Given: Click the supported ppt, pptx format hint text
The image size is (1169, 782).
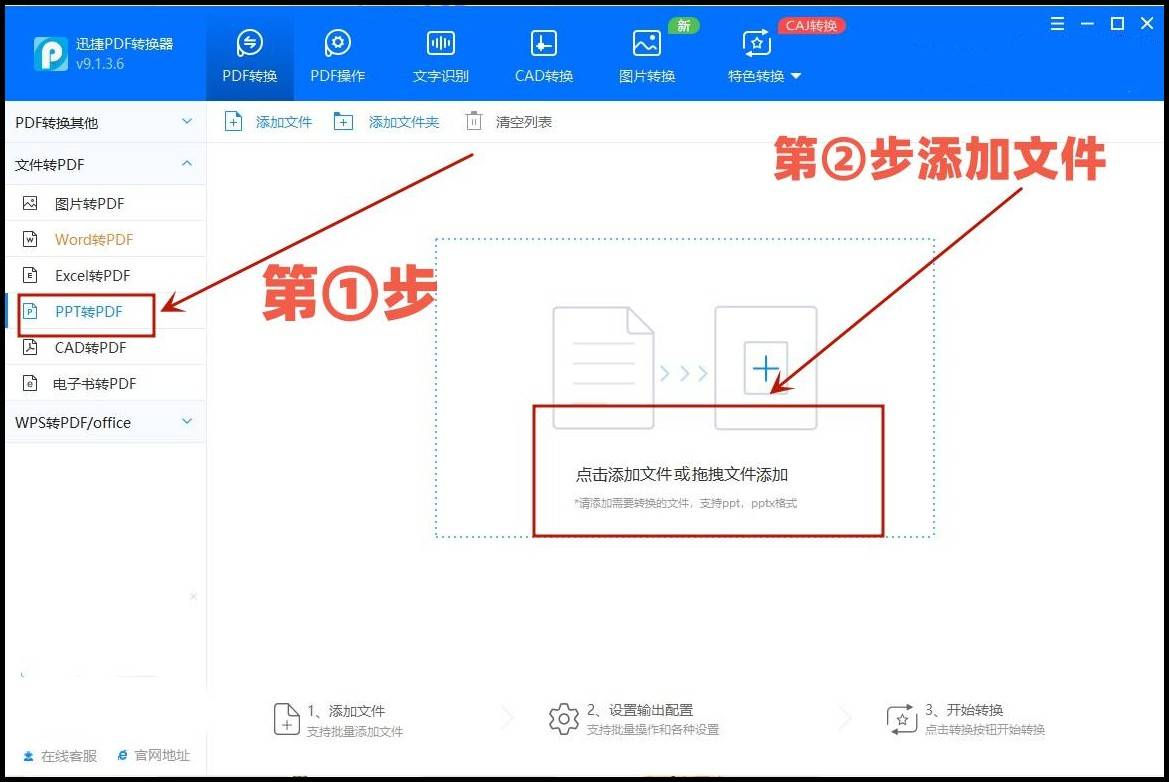Looking at the screenshot, I should coord(685,503).
